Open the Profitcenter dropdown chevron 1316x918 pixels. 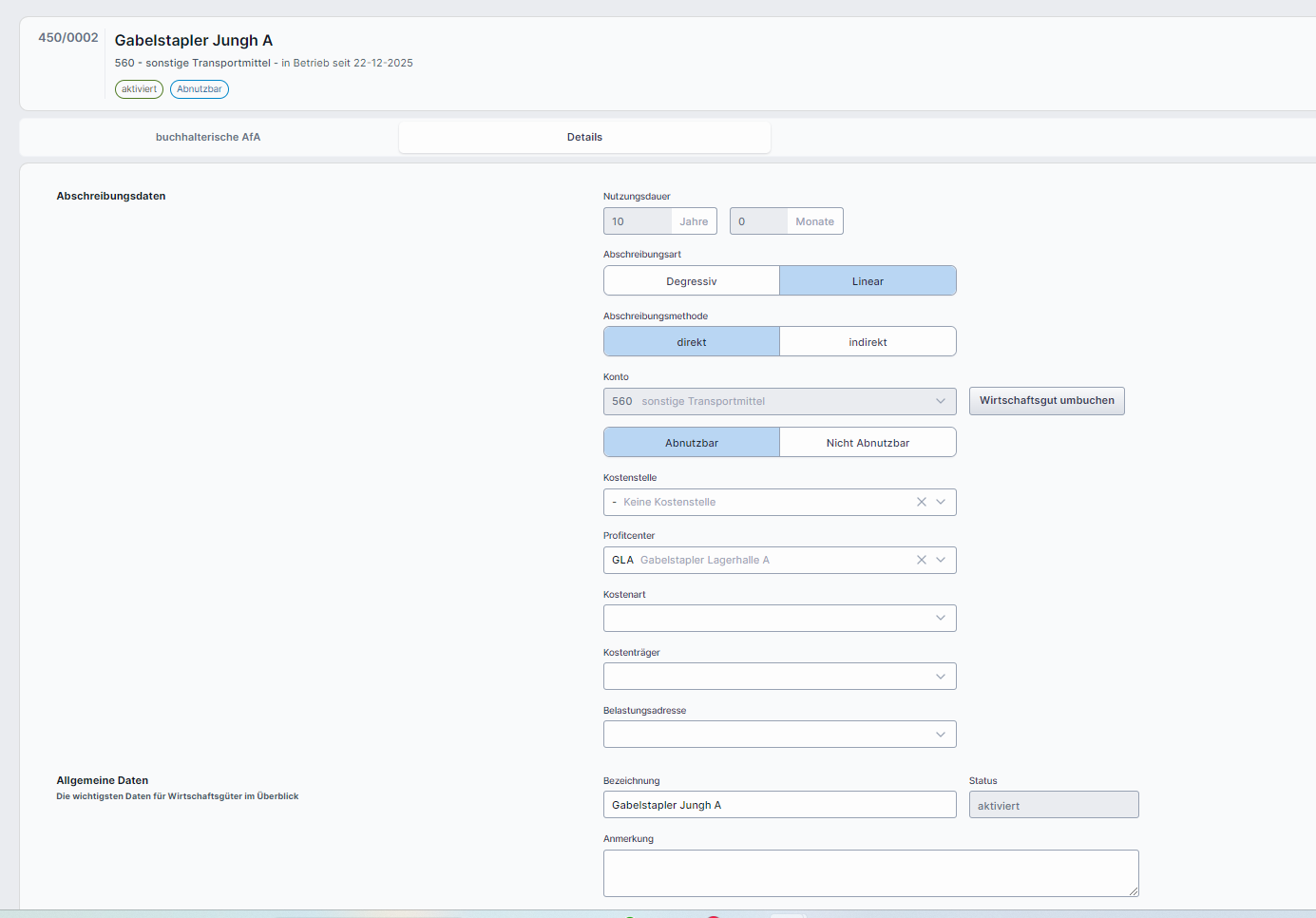[941, 560]
